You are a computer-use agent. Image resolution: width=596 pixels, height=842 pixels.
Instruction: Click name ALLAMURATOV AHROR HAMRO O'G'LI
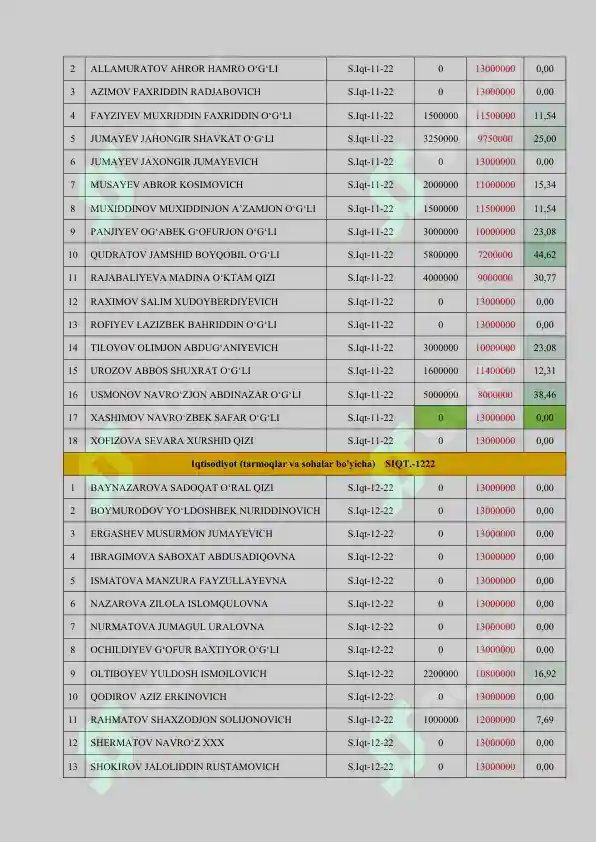184,69
